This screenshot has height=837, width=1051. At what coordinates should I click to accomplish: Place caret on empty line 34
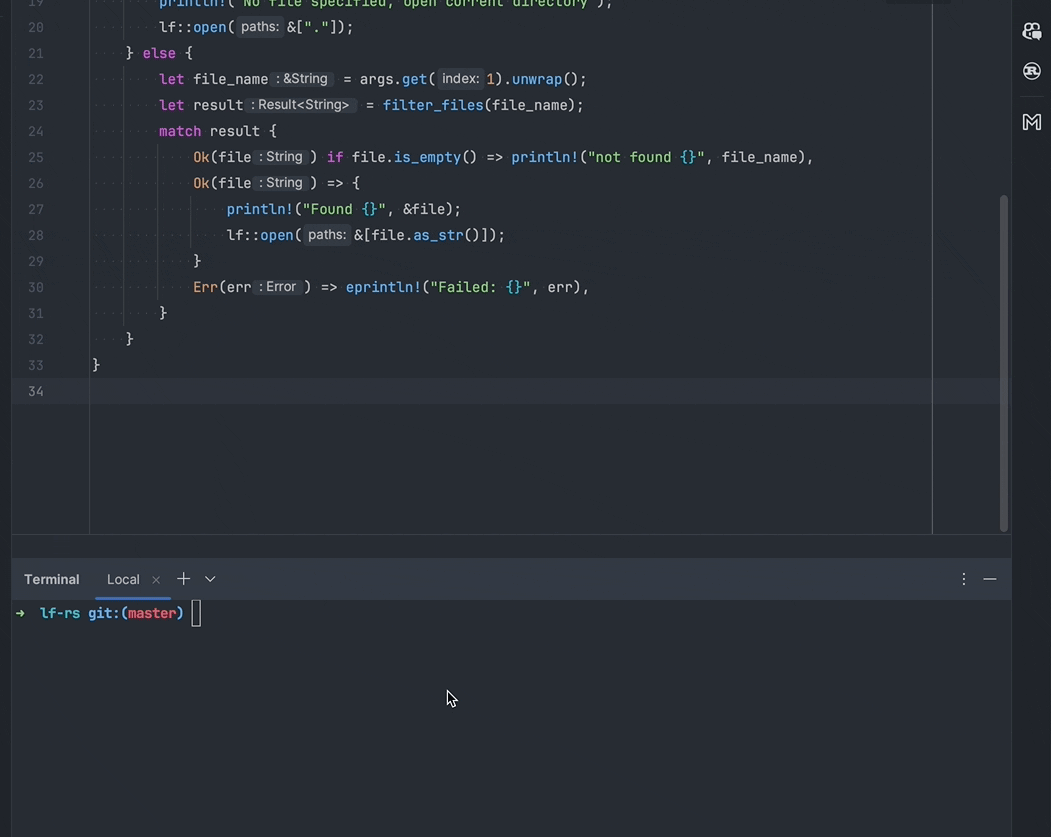click(509, 391)
